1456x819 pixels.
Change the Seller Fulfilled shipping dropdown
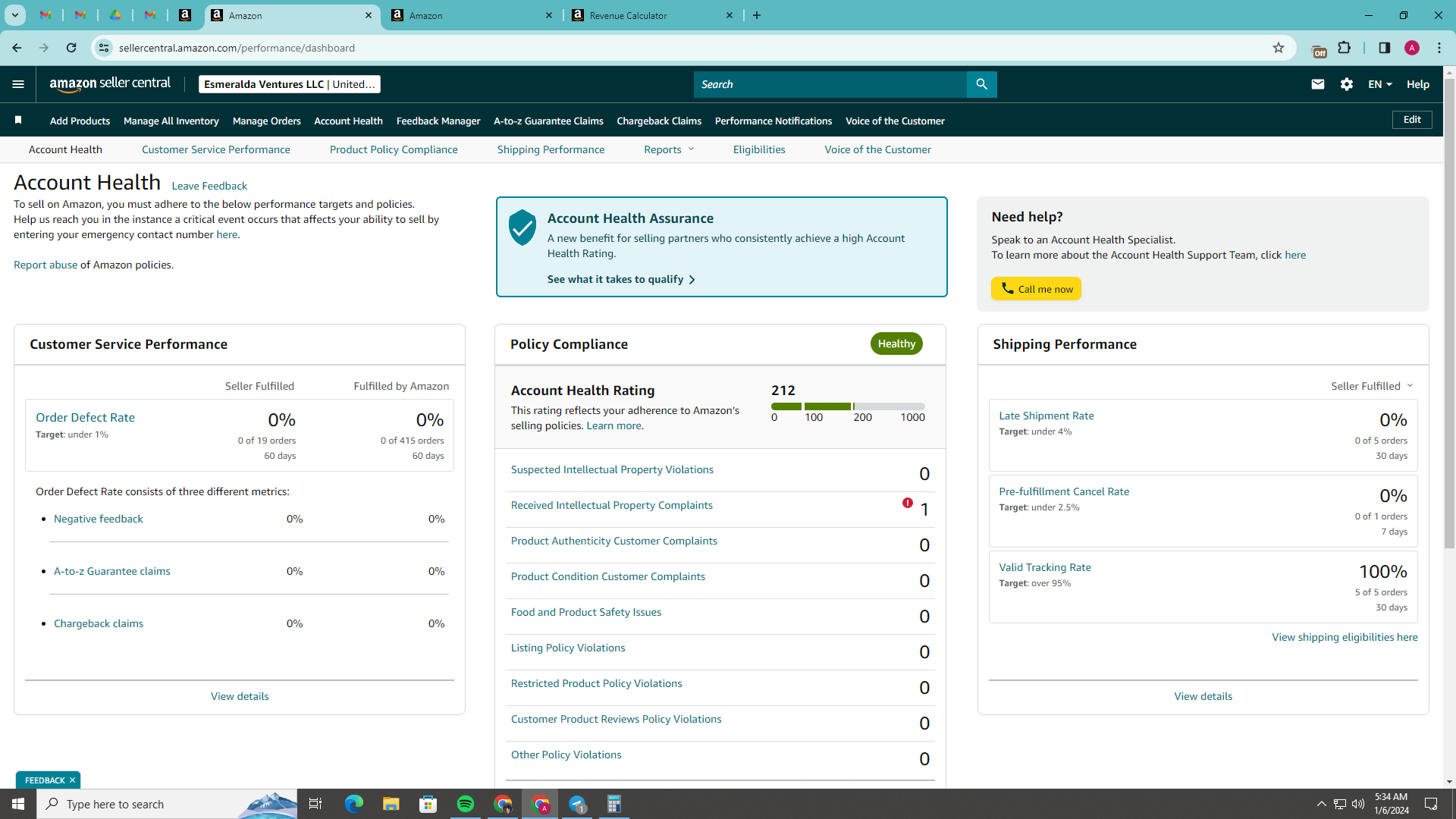pos(1372,386)
